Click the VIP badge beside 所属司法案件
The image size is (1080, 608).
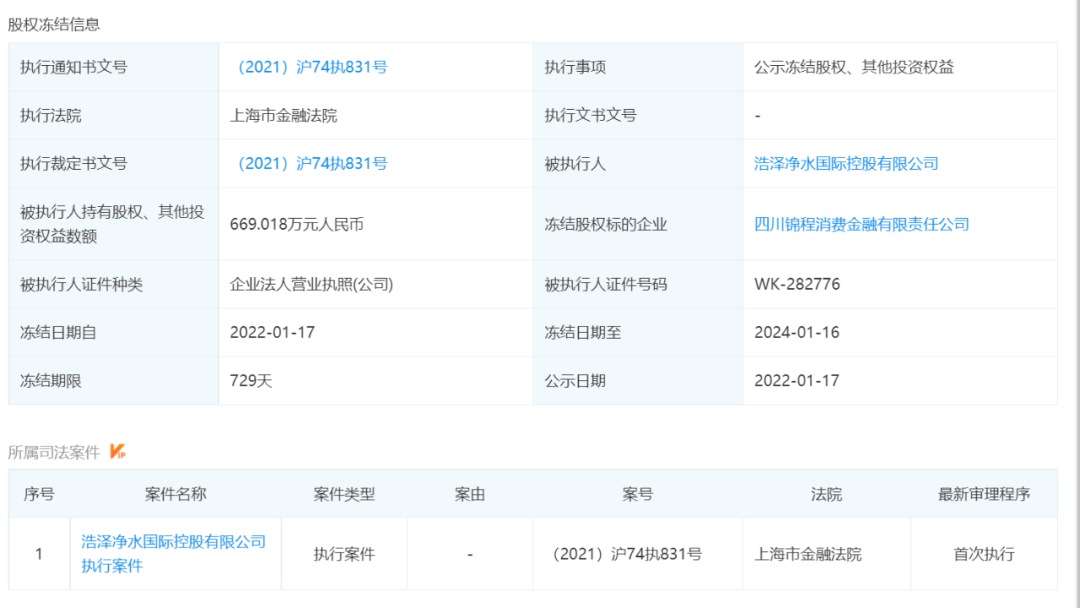coord(118,452)
